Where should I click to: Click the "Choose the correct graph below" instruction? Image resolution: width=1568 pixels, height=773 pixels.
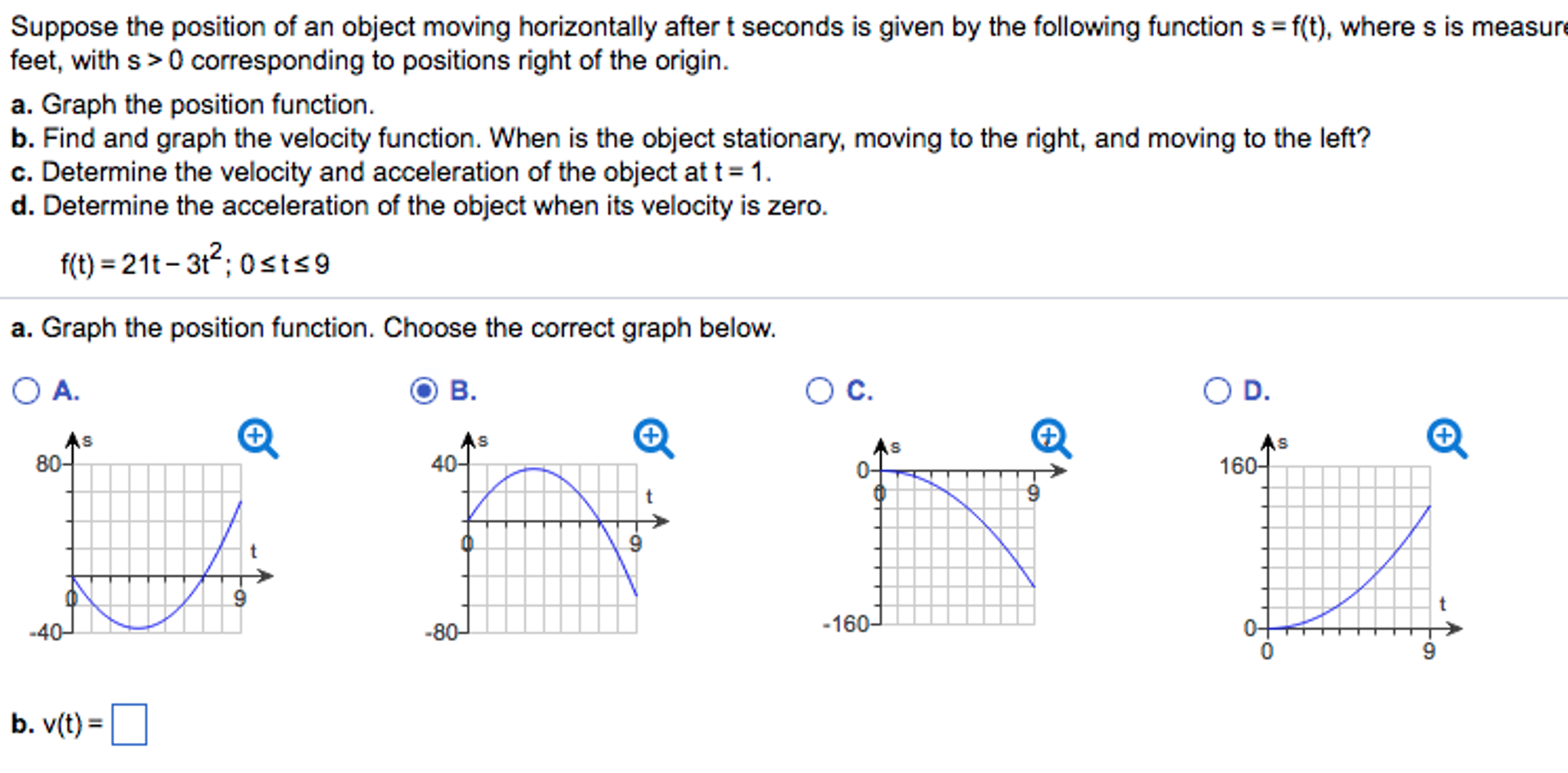point(579,328)
